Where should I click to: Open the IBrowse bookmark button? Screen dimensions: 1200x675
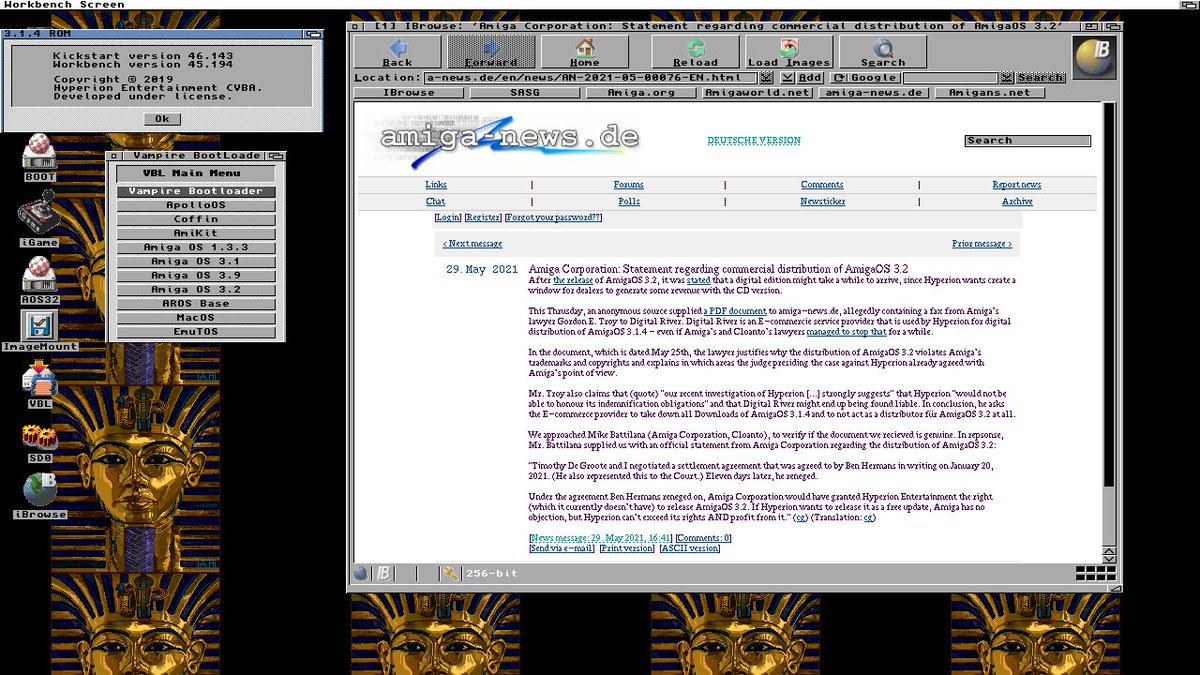408,92
